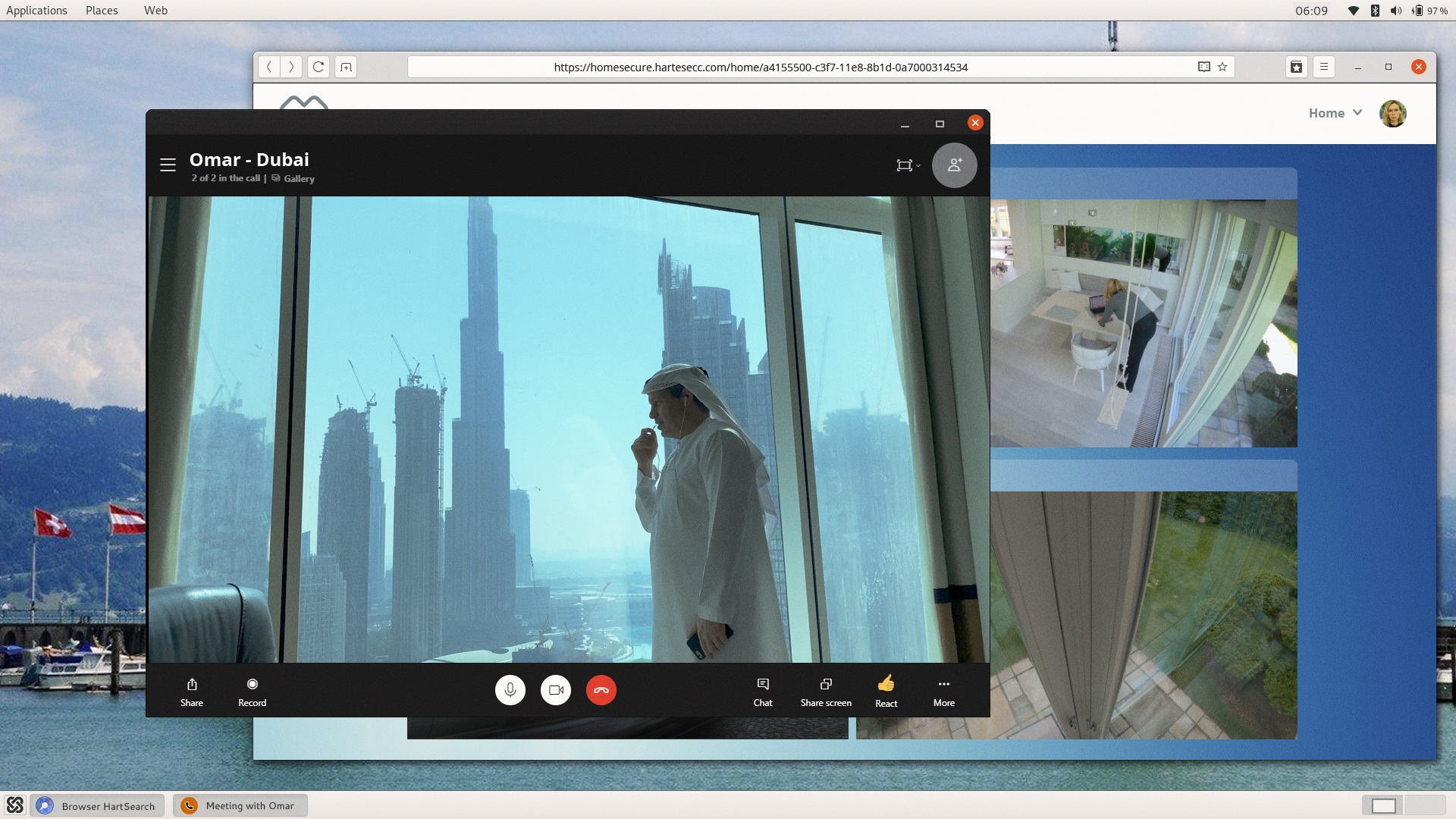This screenshot has width=1456, height=819.
Task: Expand the Home dropdown in browser page
Action: 1335,113
